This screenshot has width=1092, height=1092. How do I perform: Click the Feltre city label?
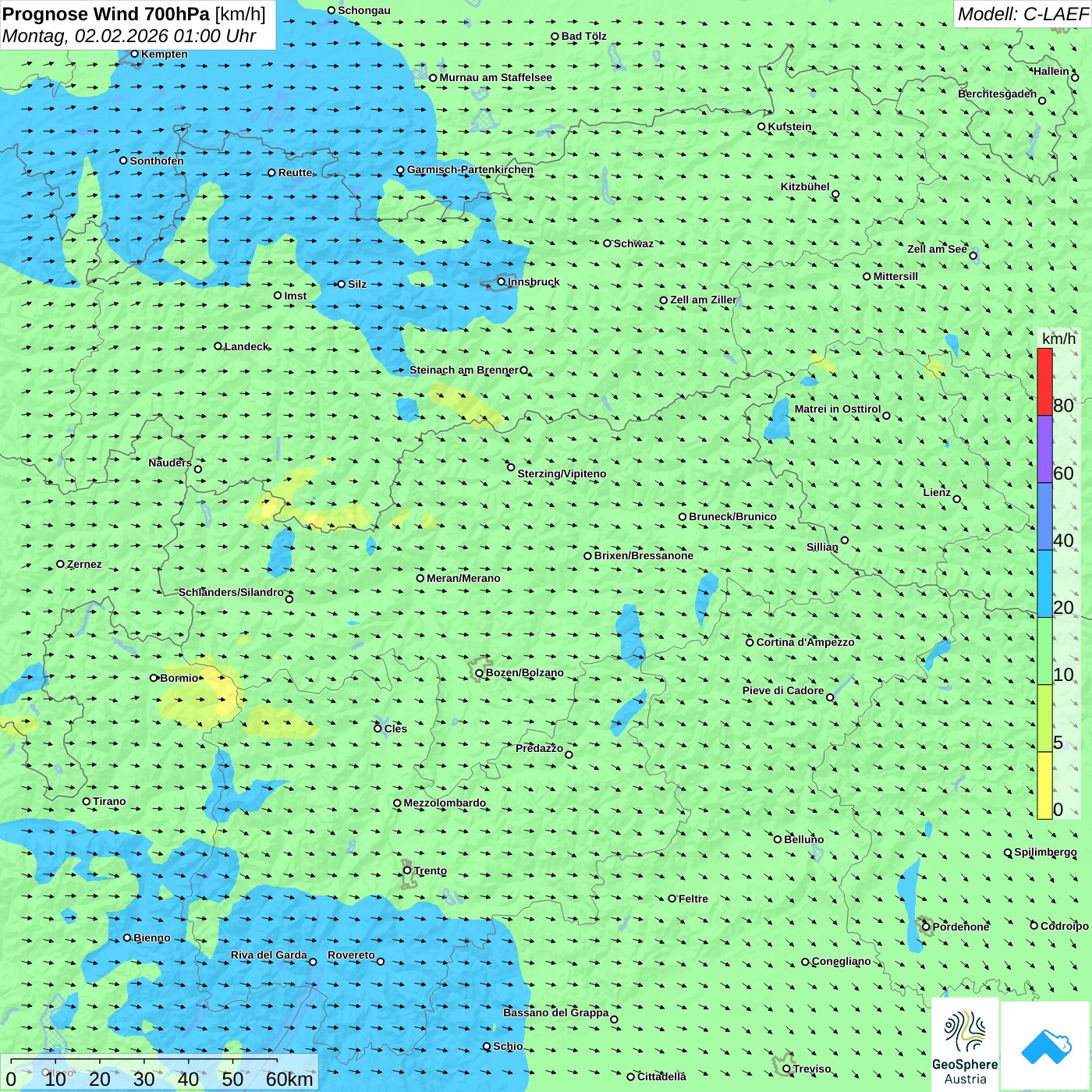tap(693, 899)
